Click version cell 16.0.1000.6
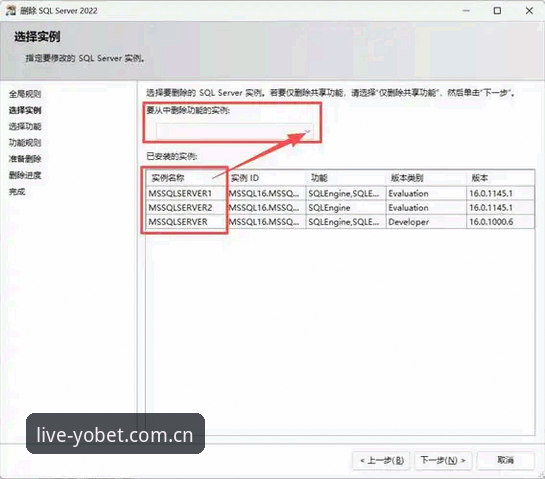Screen dimensions: 545x479 tap(501, 222)
